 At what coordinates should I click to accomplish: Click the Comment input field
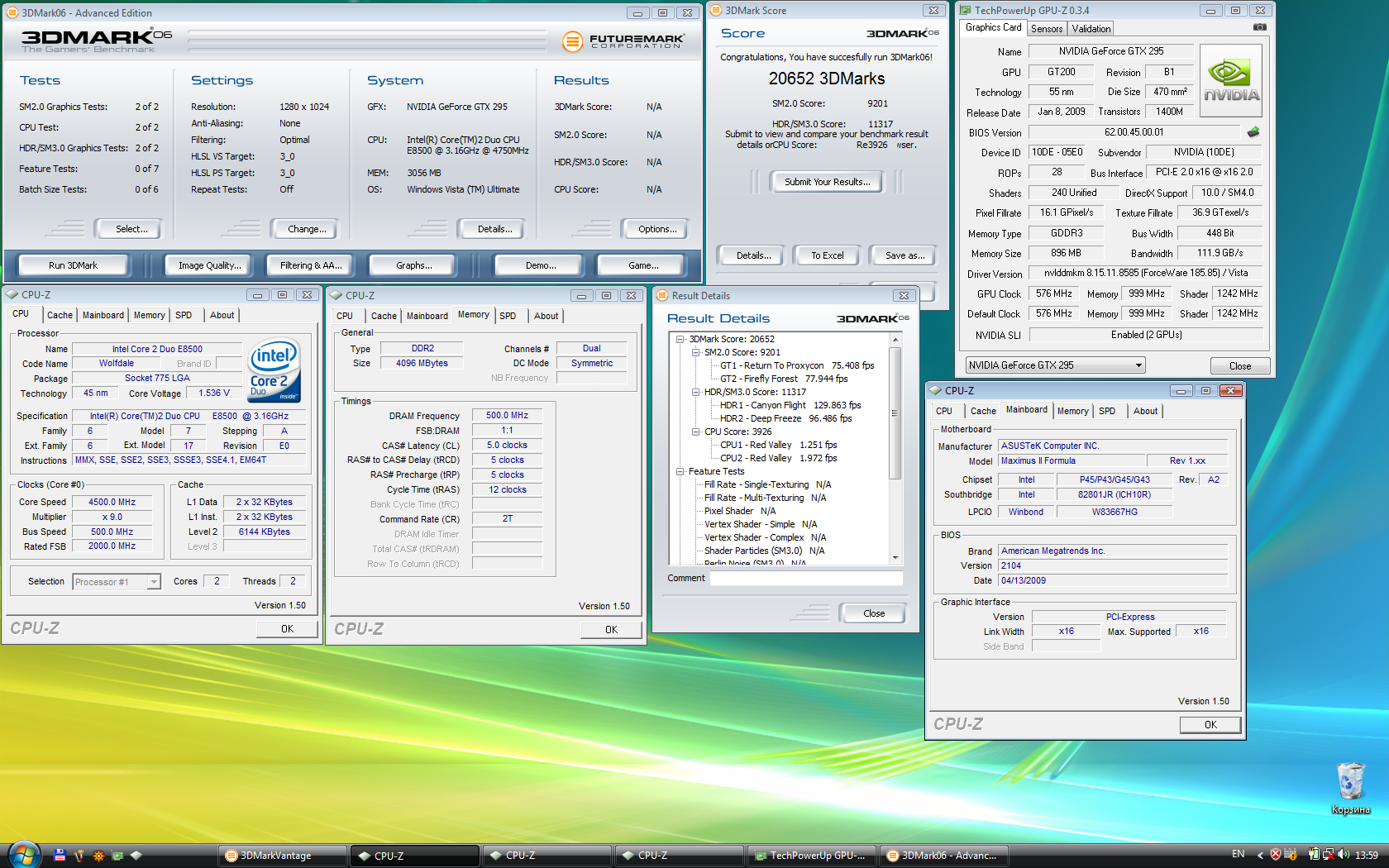coord(806,579)
